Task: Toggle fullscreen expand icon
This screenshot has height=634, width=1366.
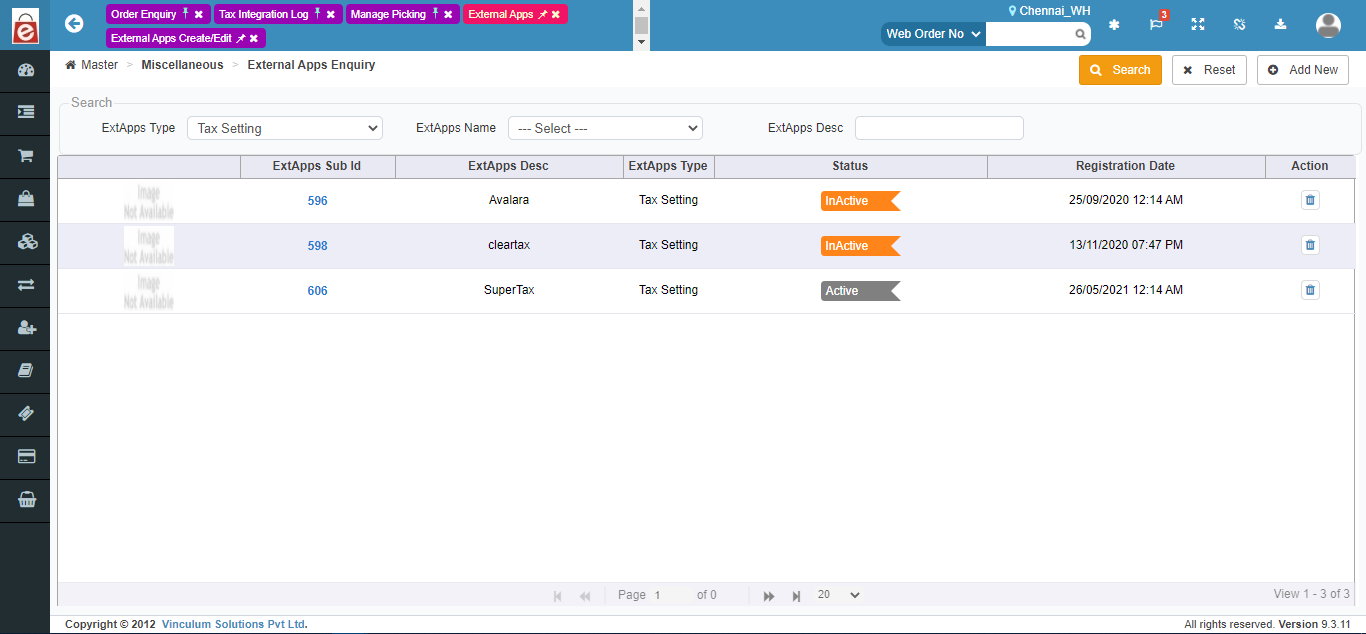Action: [x=1198, y=25]
